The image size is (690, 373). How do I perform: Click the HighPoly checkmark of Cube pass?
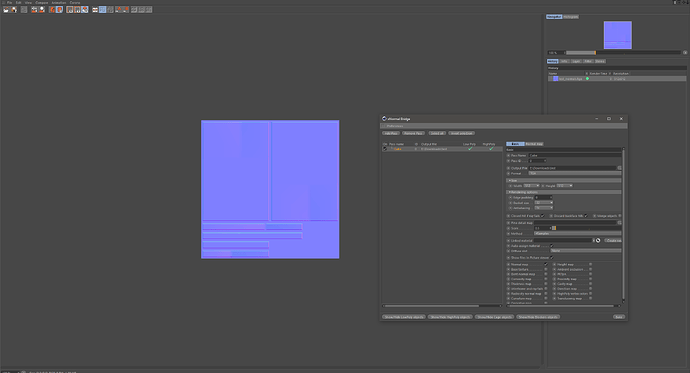[x=491, y=149]
